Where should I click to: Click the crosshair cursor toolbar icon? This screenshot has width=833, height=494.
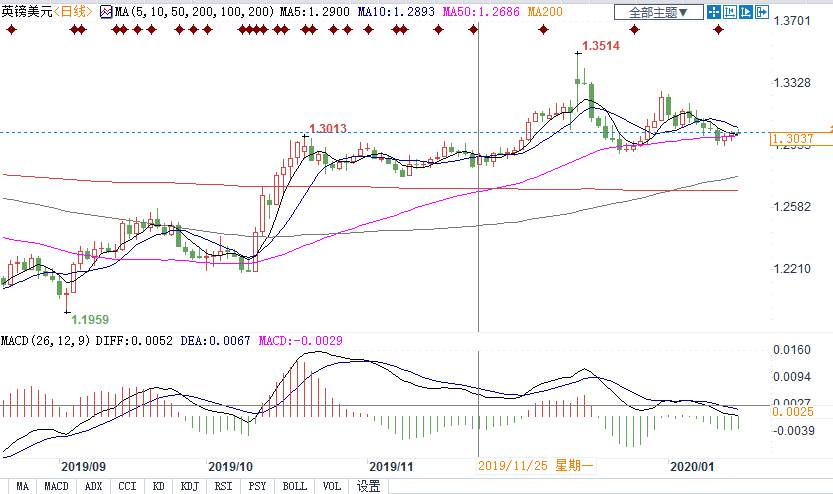click(714, 12)
